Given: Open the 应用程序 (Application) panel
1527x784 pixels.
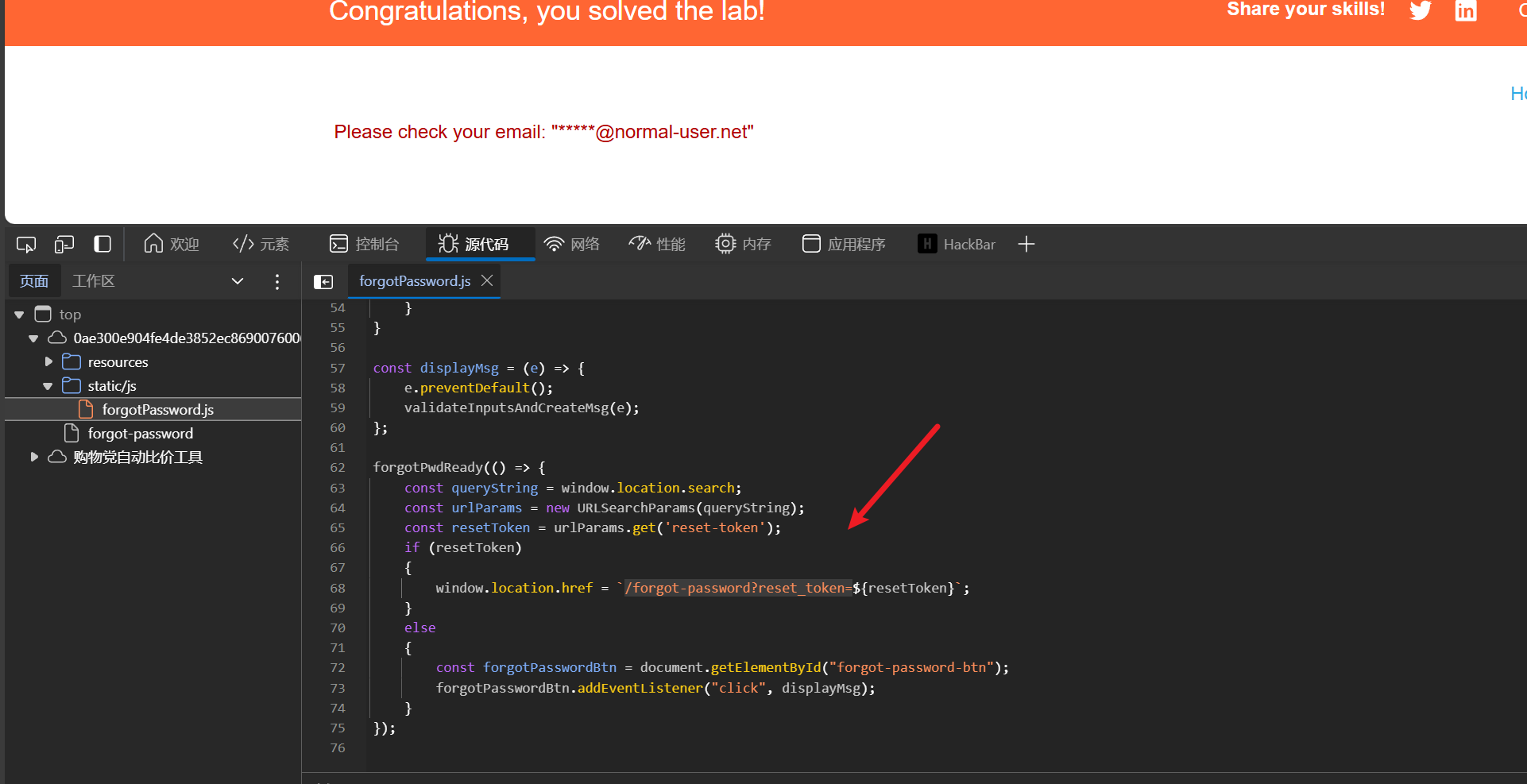Looking at the screenshot, I should pyautogui.click(x=844, y=244).
